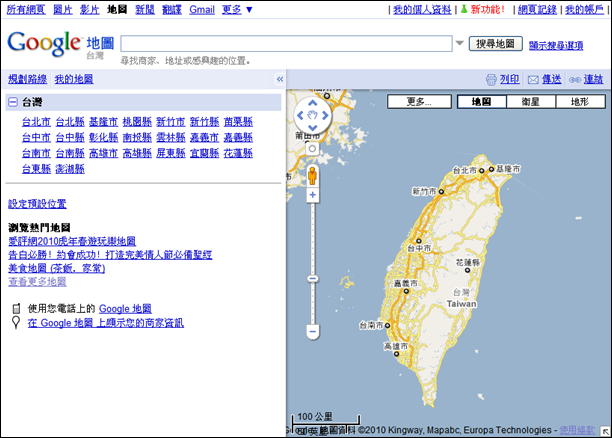Pan the map right with arrow control
This screenshot has height=438, width=612.
(325, 116)
